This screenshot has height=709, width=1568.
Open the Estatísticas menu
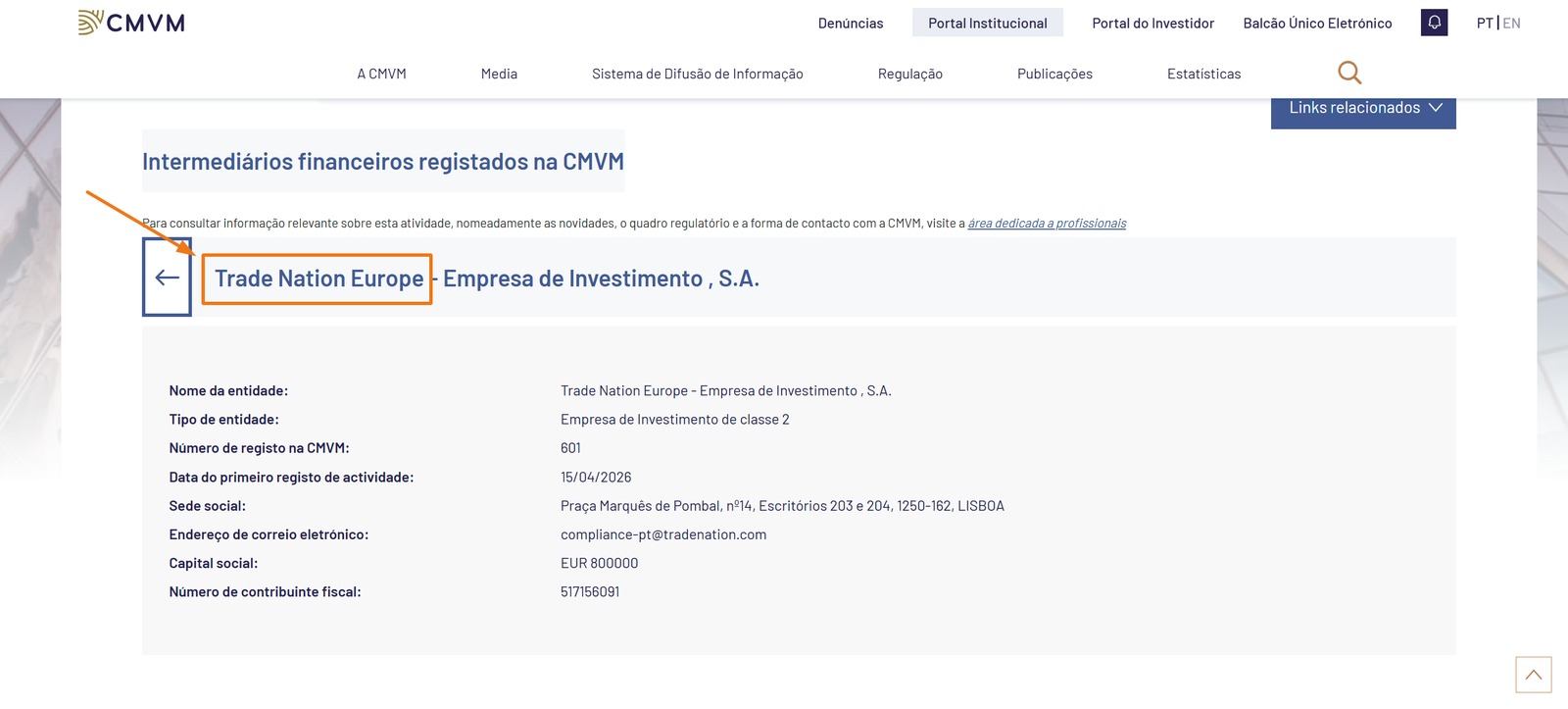[x=1203, y=74]
